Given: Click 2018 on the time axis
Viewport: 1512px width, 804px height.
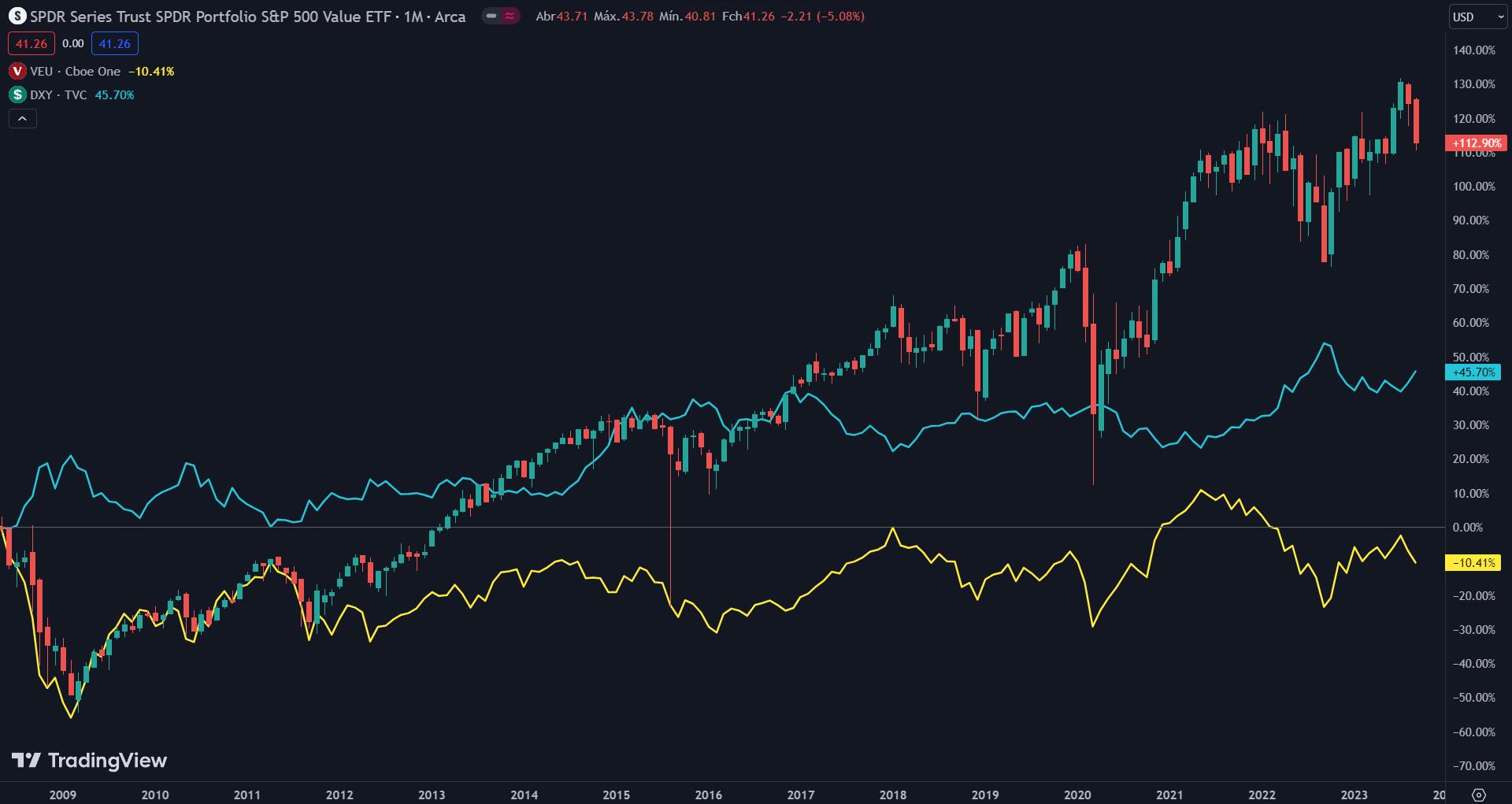Looking at the screenshot, I should pos(893,795).
